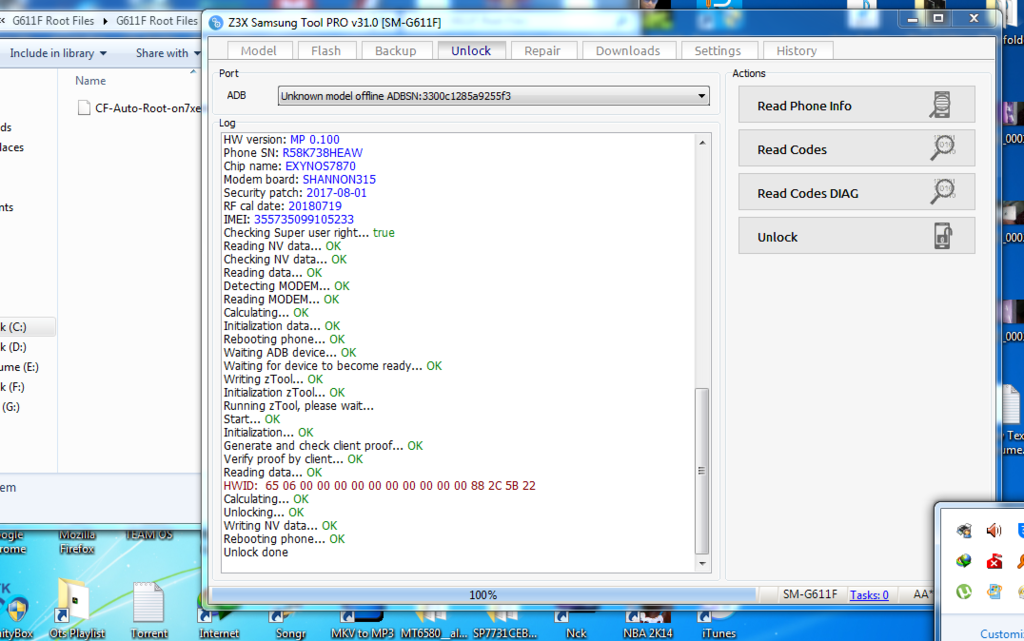Click the Z3X Samsung Tool title icon
This screenshot has height=641, width=1024.
point(216,23)
